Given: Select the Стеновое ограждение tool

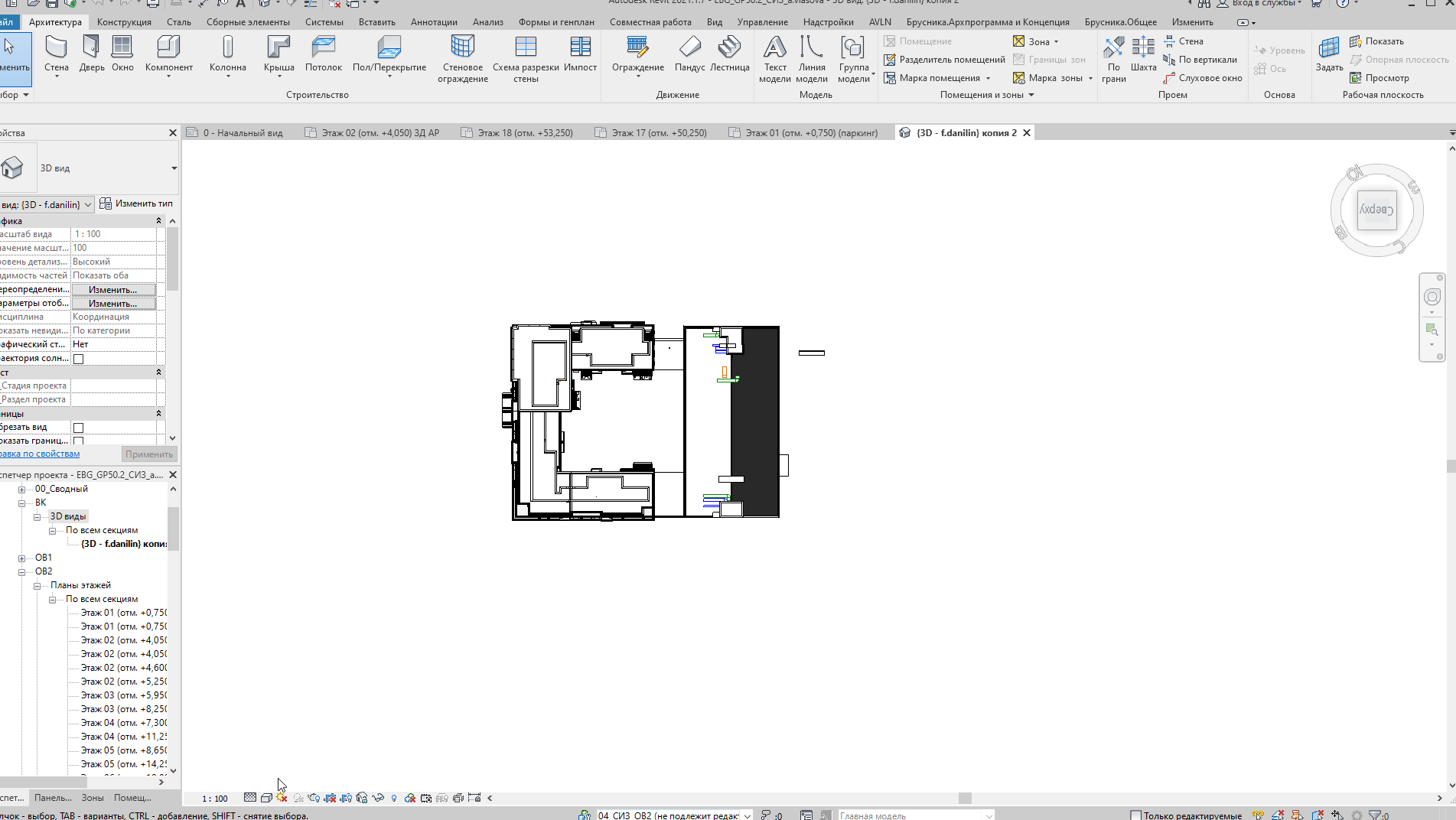Looking at the screenshot, I should coord(463,59).
